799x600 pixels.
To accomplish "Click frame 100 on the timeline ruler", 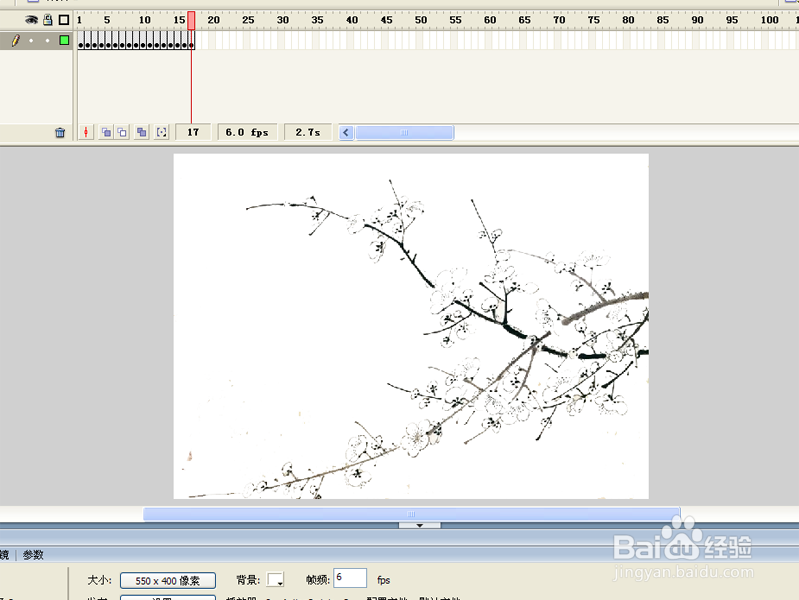I will click(x=769, y=20).
